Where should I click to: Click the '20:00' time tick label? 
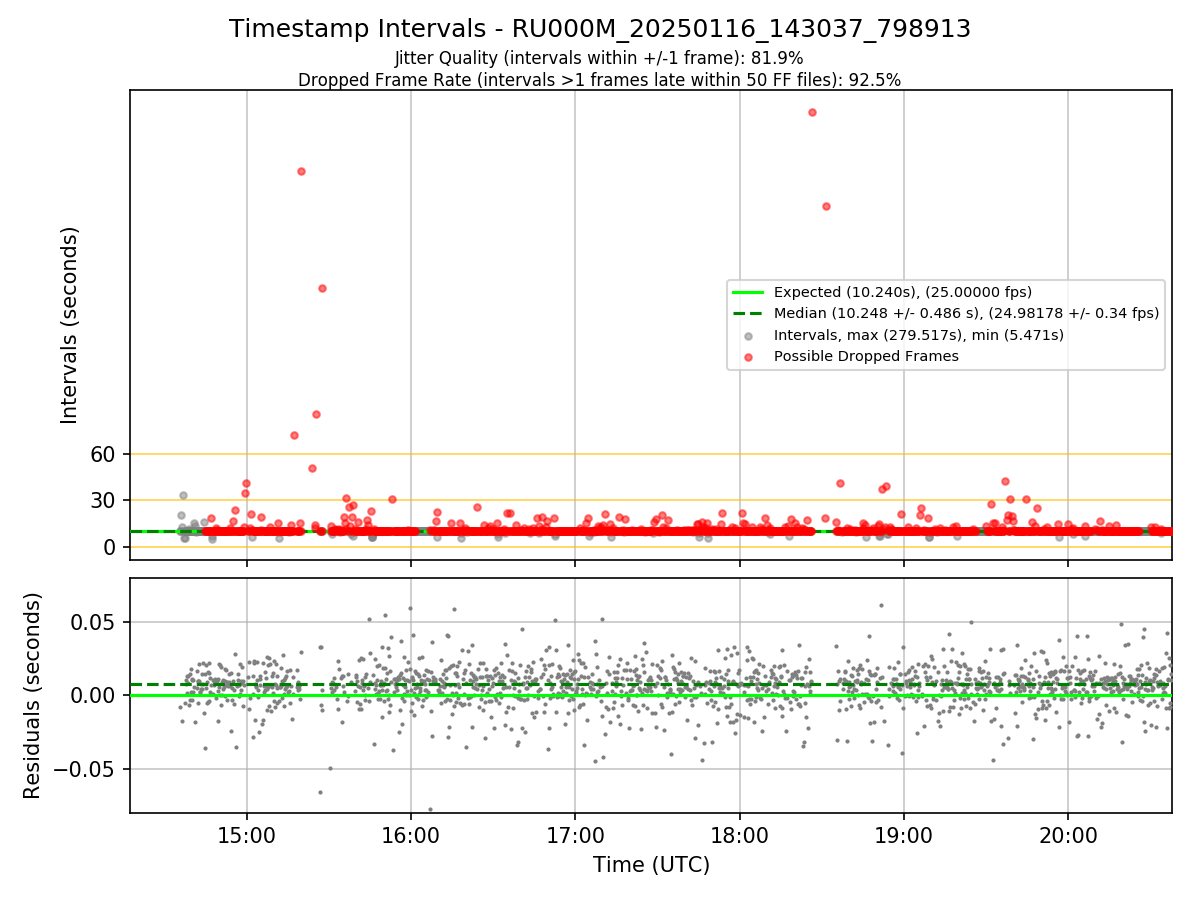coord(1068,835)
